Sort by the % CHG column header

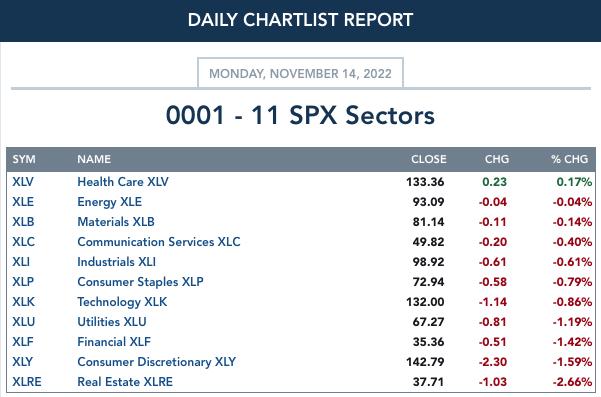[569, 159]
